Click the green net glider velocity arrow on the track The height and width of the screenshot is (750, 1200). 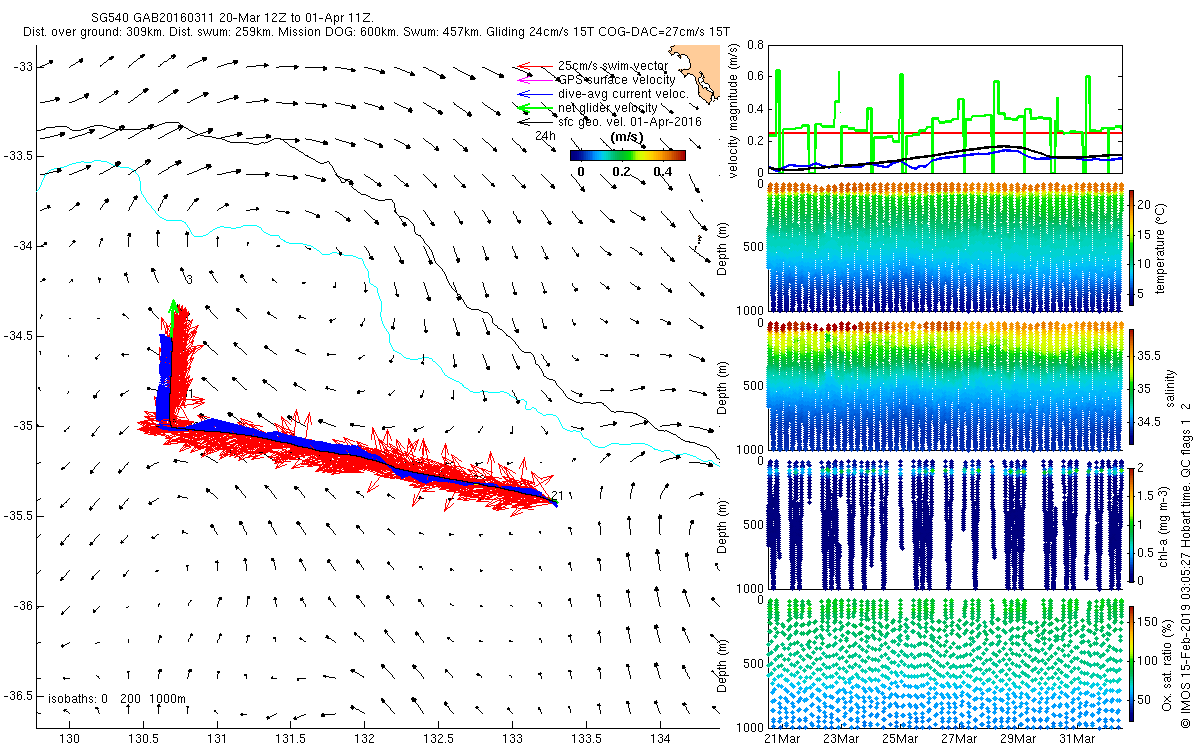pos(173,318)
